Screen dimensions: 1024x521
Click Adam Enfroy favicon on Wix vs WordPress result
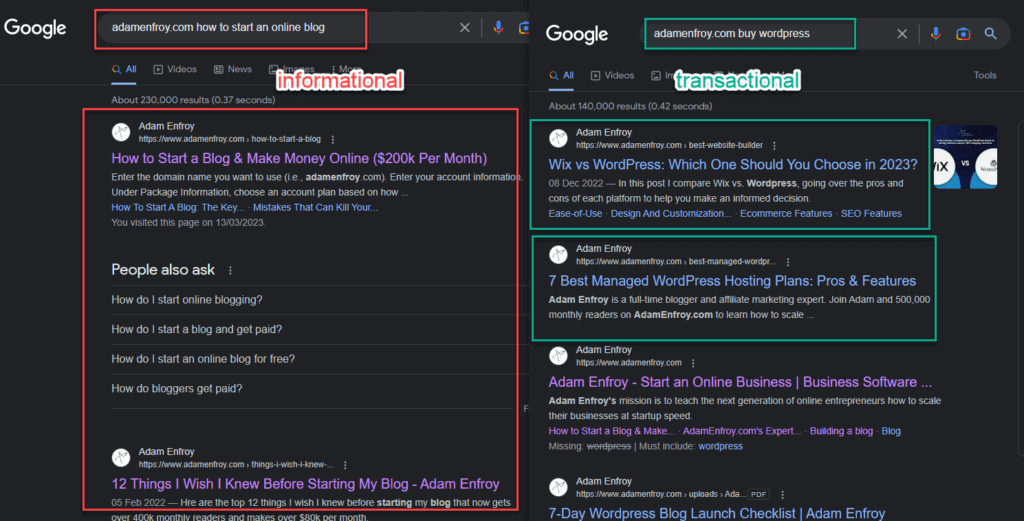pos(558,138)
